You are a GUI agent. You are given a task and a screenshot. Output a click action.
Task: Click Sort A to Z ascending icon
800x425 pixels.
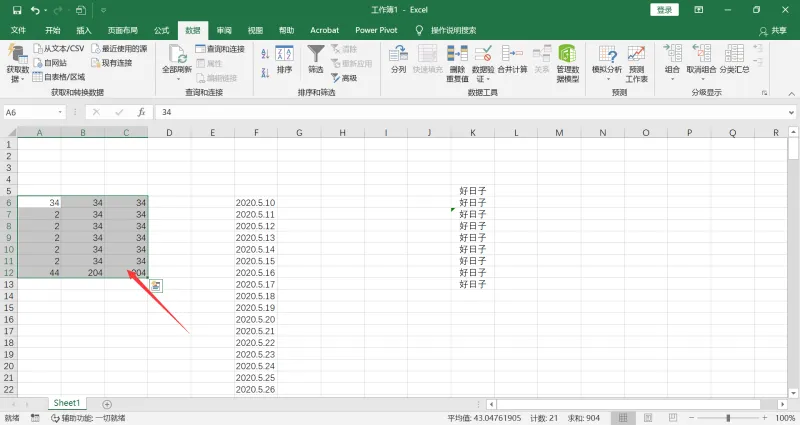pyautogui.click(x=265, y=54)
